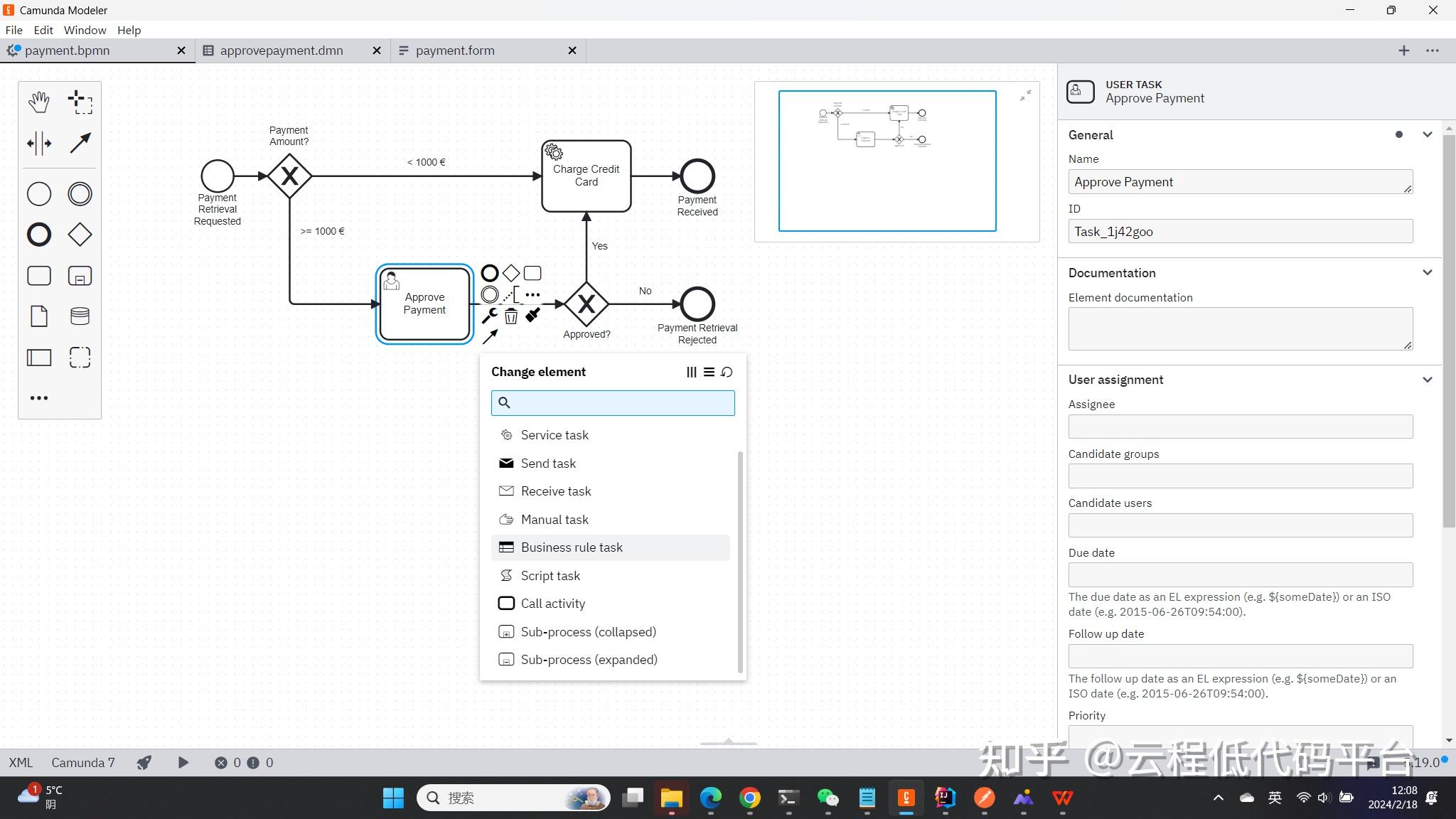This screenshot has width=1456, height=819.
Task: Collapse the User assignment section
Action: [1427, 380]
